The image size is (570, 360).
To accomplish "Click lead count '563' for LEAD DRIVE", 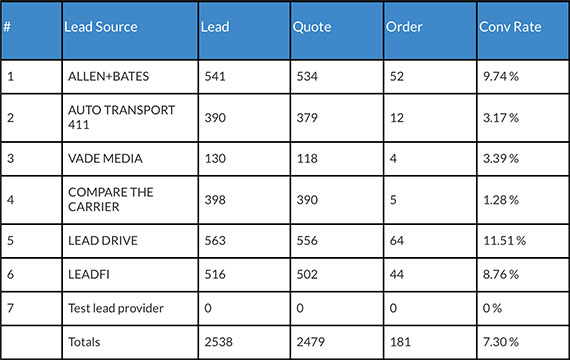I will coord(215,241).
